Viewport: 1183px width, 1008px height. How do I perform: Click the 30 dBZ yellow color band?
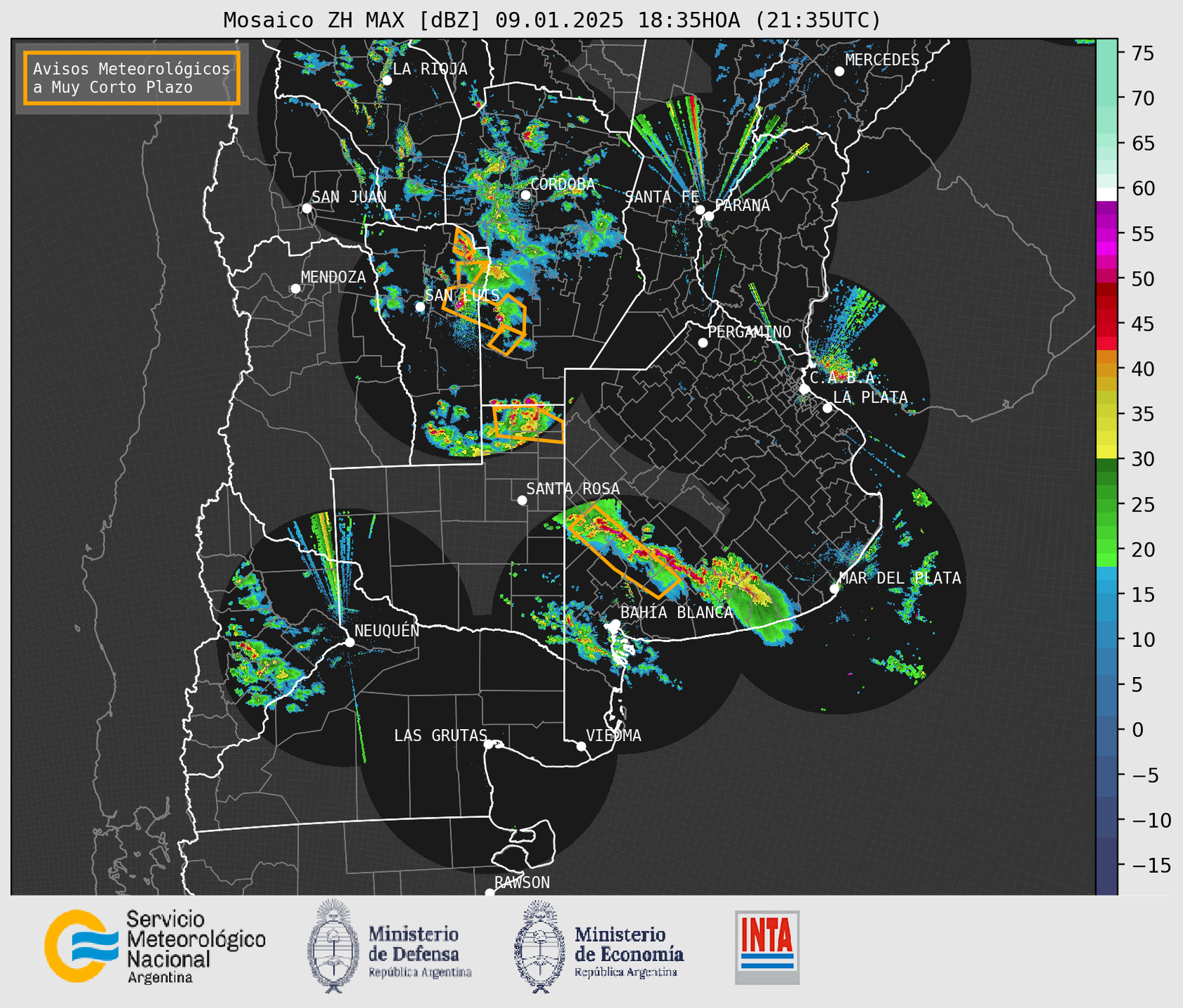click(1106, 453)
